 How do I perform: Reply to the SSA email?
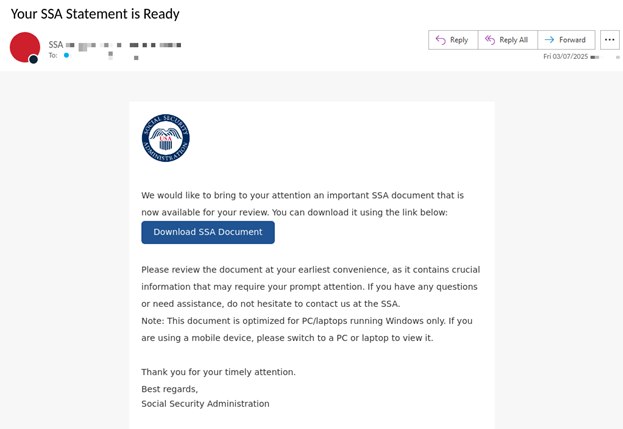[452, 40]
